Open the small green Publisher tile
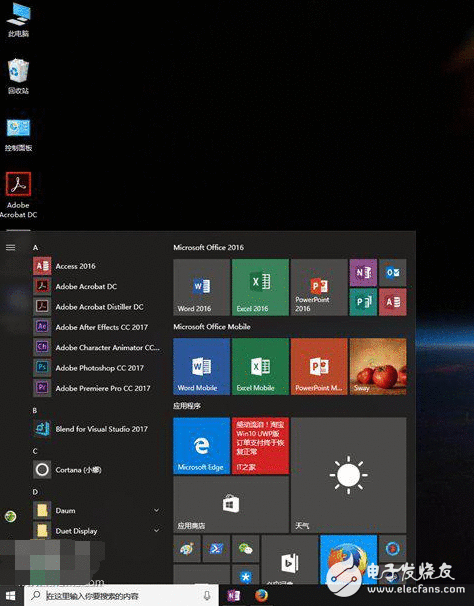The image size is (474, 606). tap(363, 302)
